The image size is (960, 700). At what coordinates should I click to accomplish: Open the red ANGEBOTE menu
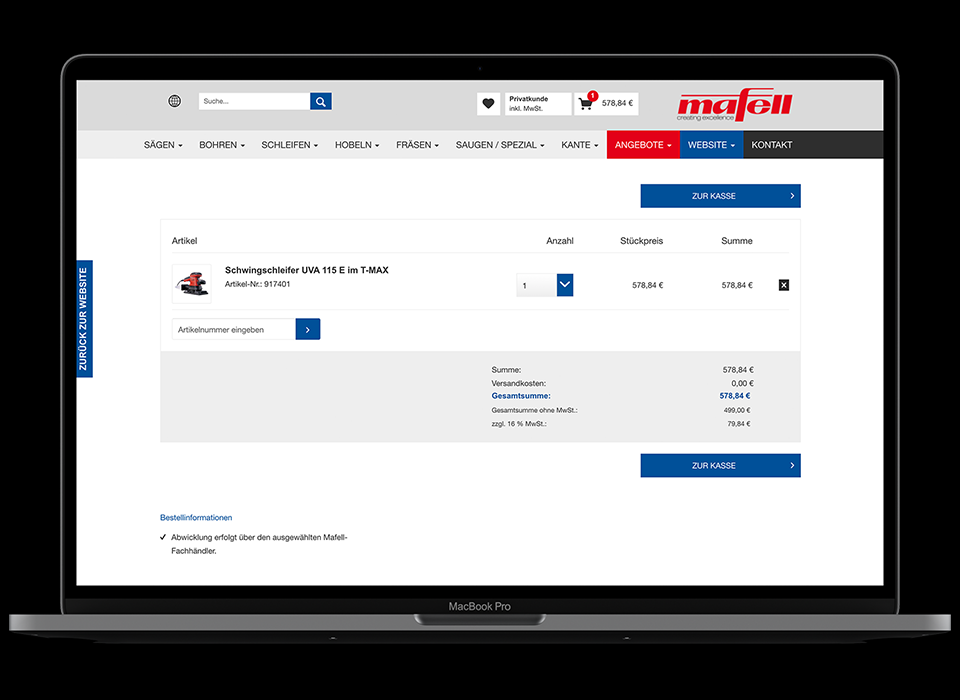(x=643, y=145)
